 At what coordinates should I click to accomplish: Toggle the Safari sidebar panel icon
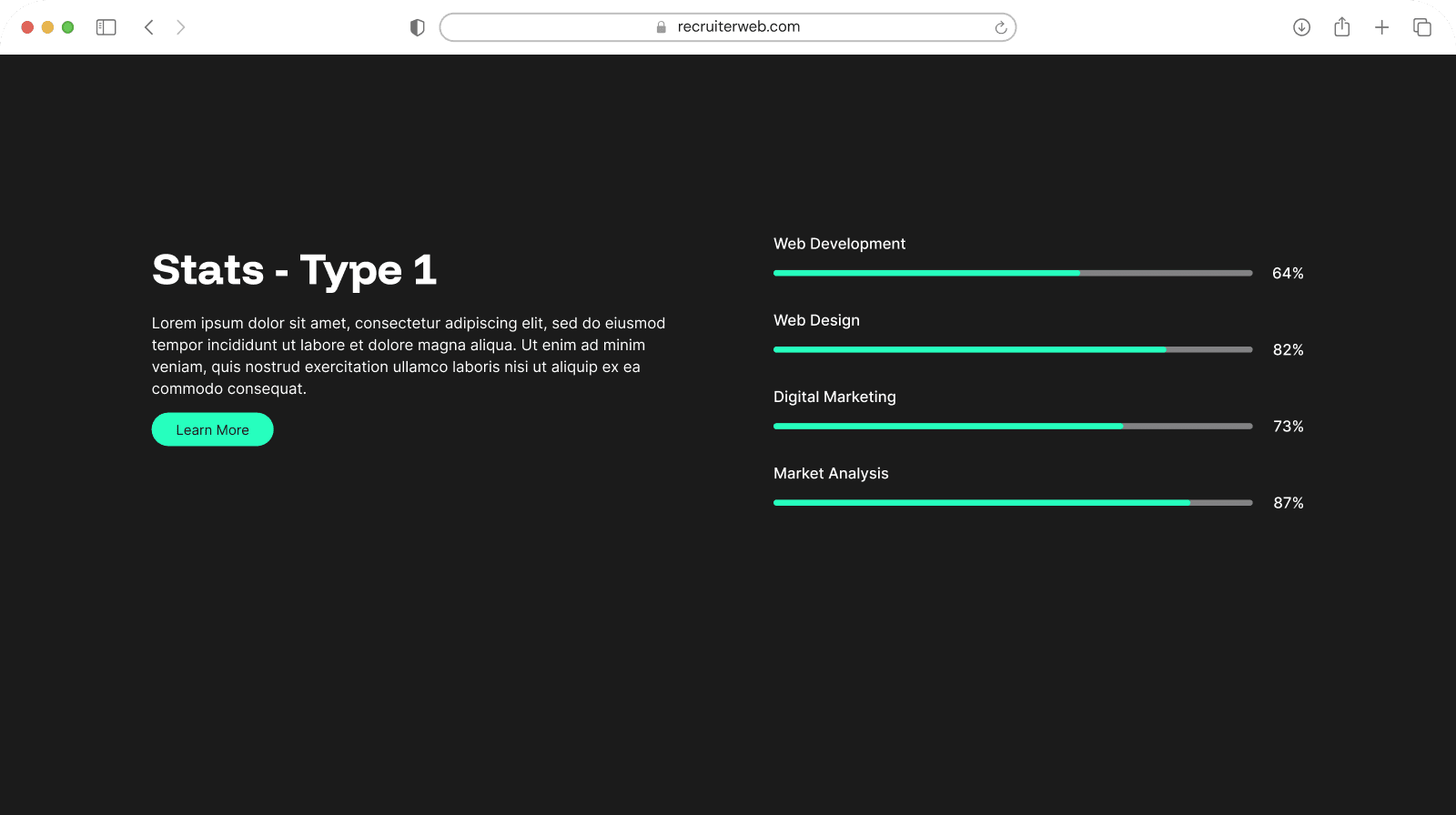[x=106, y=27]
